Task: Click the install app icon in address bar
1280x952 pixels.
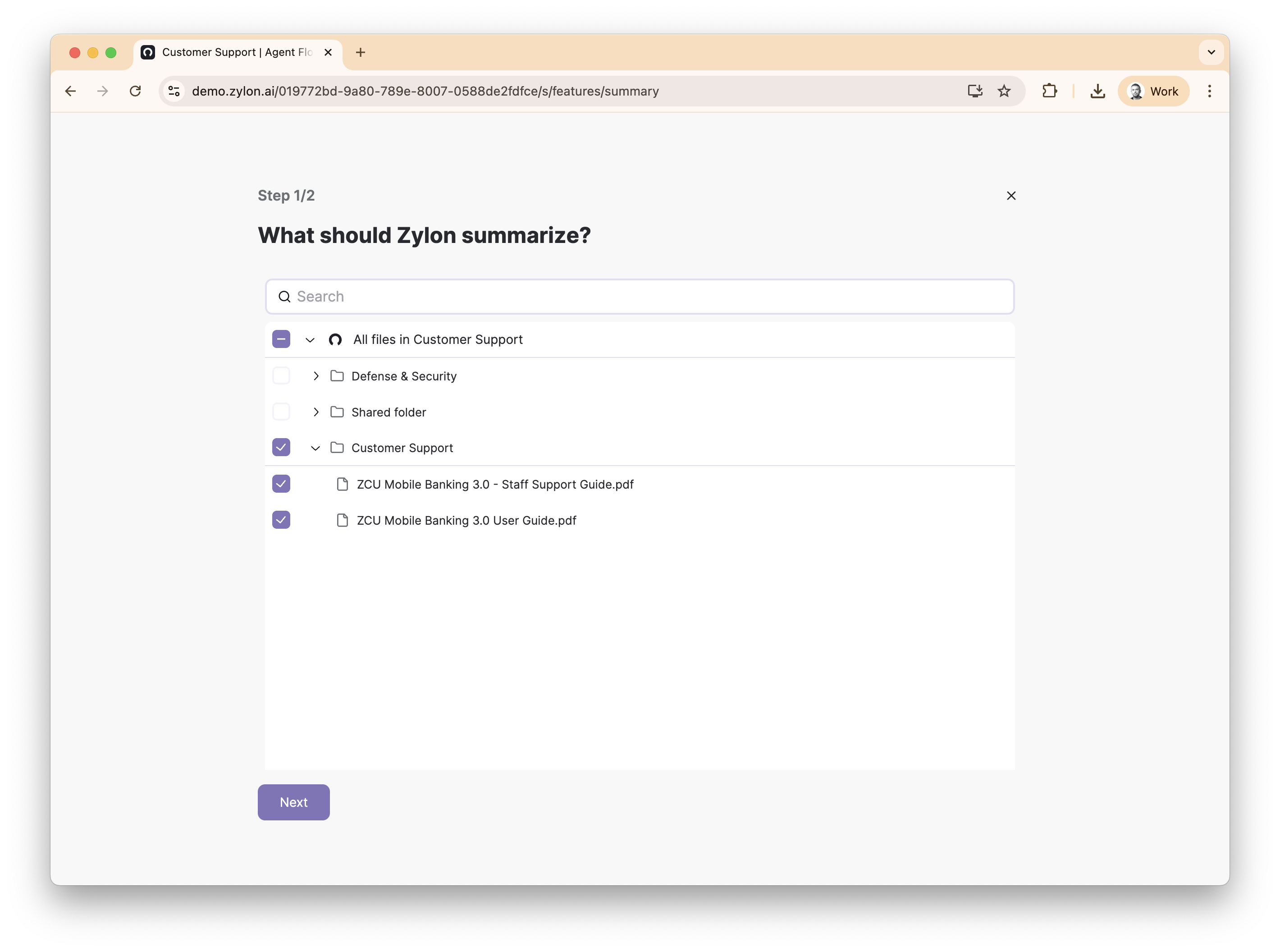Action: tap(975, 91)
